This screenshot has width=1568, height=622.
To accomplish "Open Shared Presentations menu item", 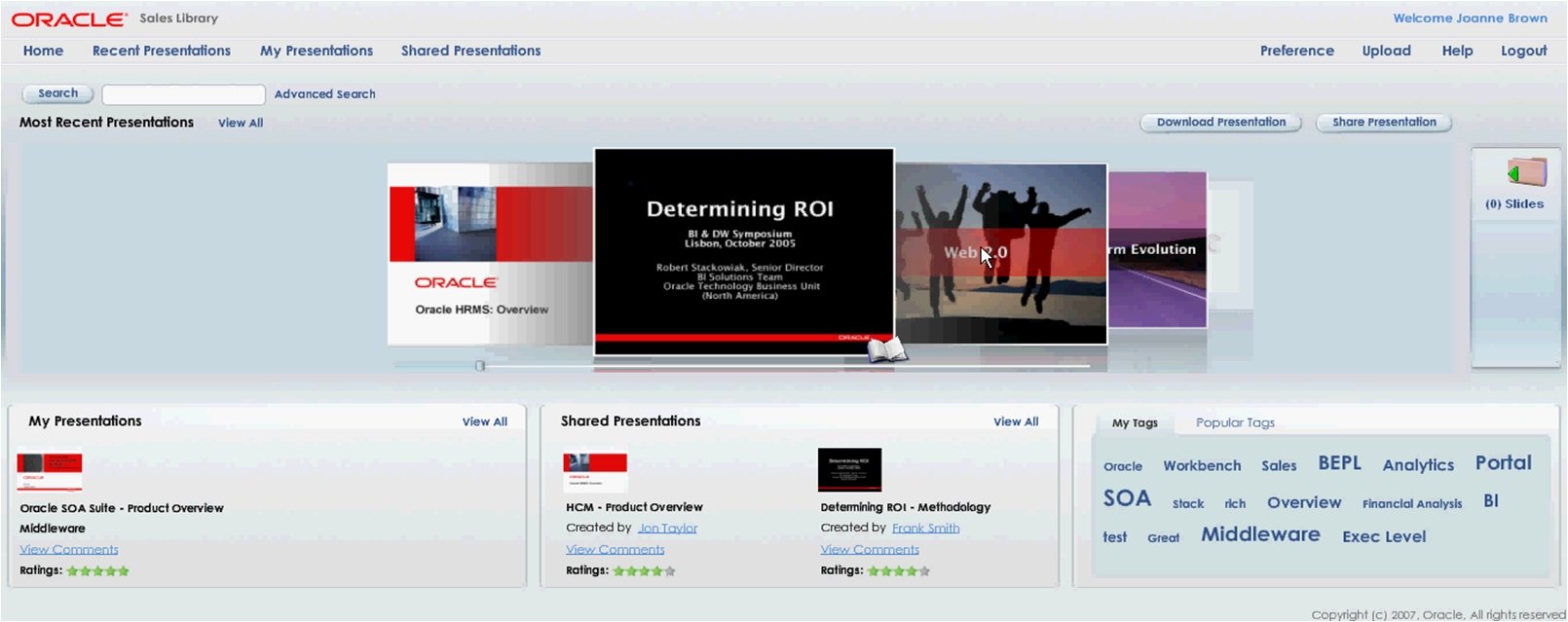I will click(471, 51).
